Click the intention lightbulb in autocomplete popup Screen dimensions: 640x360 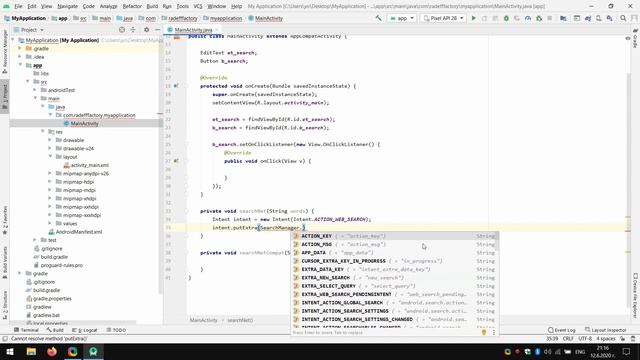click(x=484, y=332)
